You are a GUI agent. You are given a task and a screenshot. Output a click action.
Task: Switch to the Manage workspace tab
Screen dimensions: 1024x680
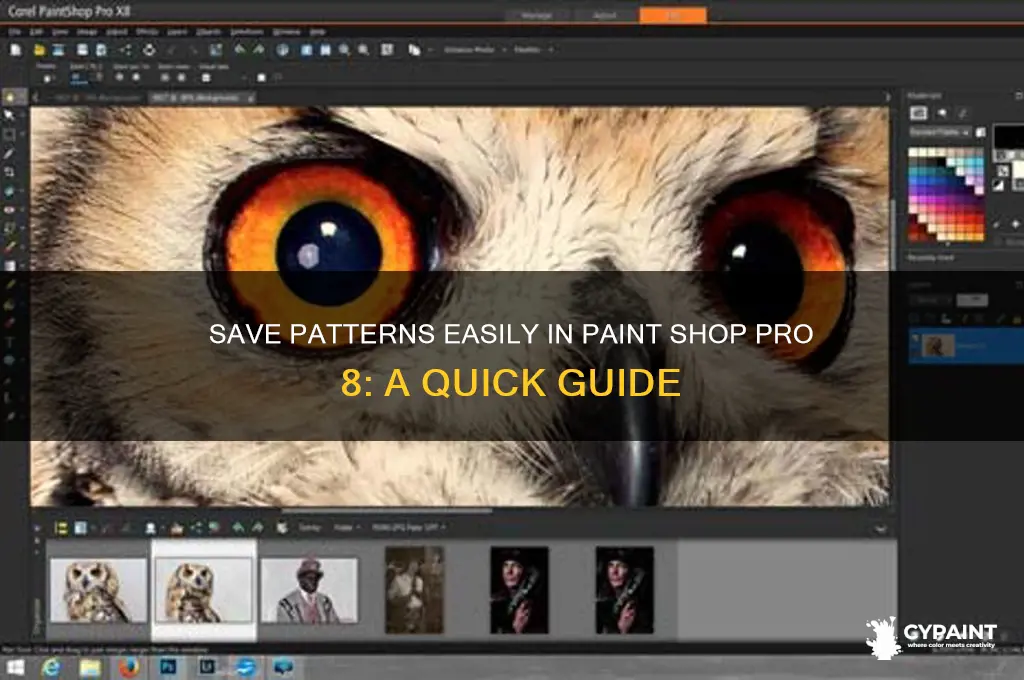pyautogui.click(x=536, y=16)
